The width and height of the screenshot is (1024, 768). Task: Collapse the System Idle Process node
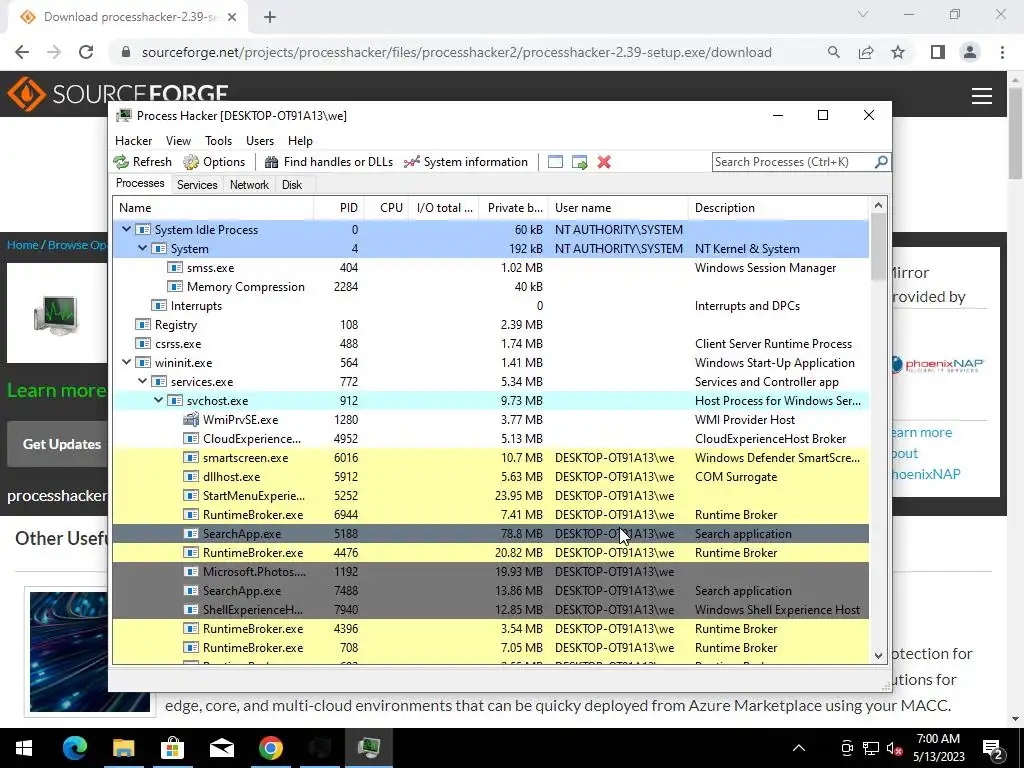(x=127, y=229)
